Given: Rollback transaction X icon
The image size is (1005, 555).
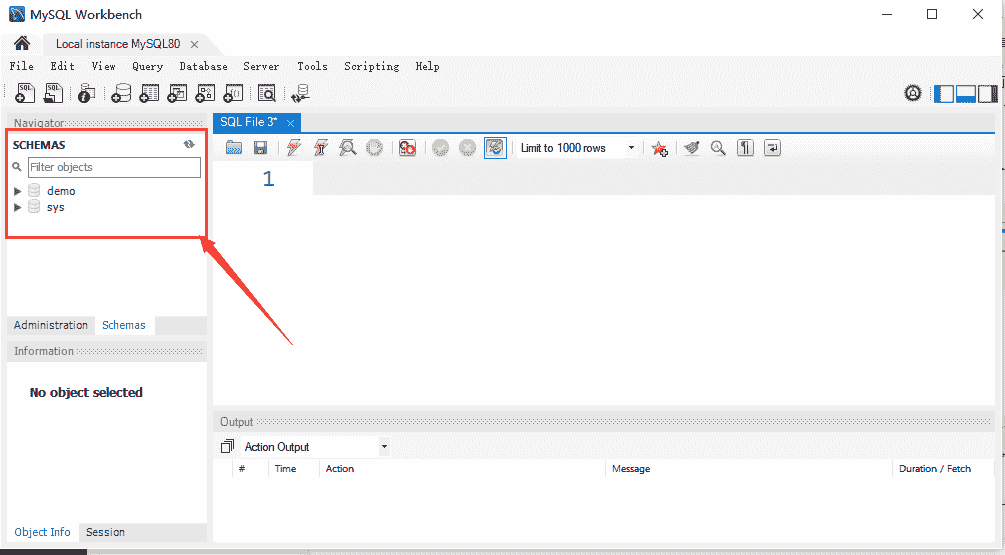Looking at the screenshot, I should (x=468, y=148).
